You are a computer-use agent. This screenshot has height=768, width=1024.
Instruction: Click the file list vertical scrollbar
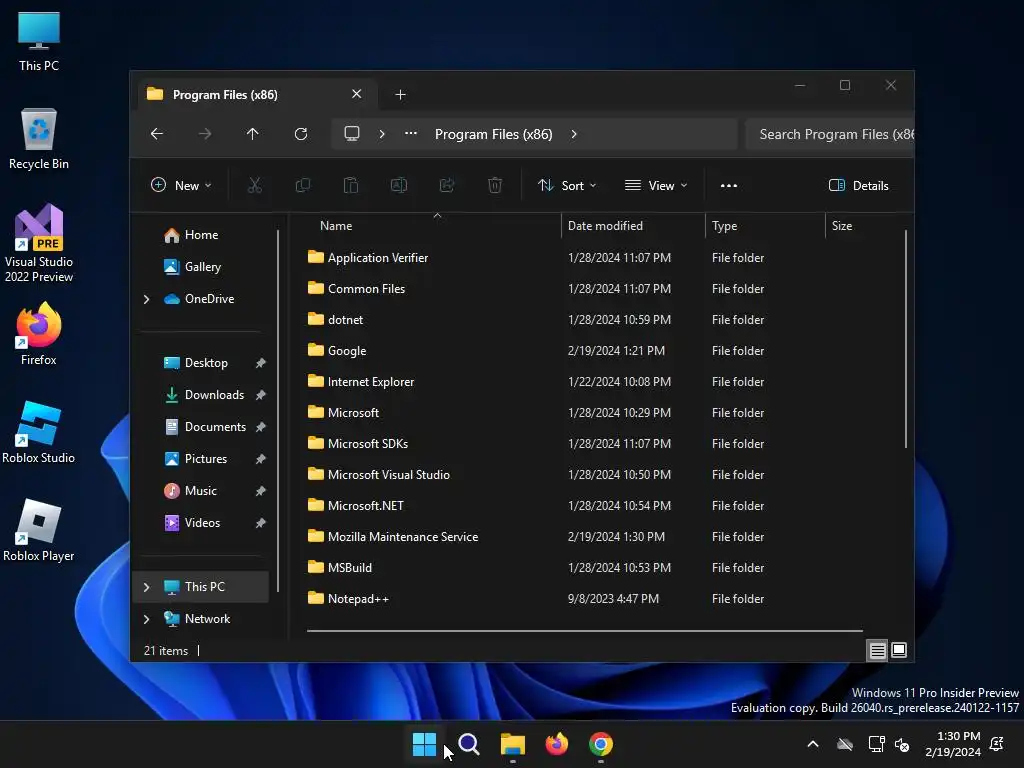point(906,340)
